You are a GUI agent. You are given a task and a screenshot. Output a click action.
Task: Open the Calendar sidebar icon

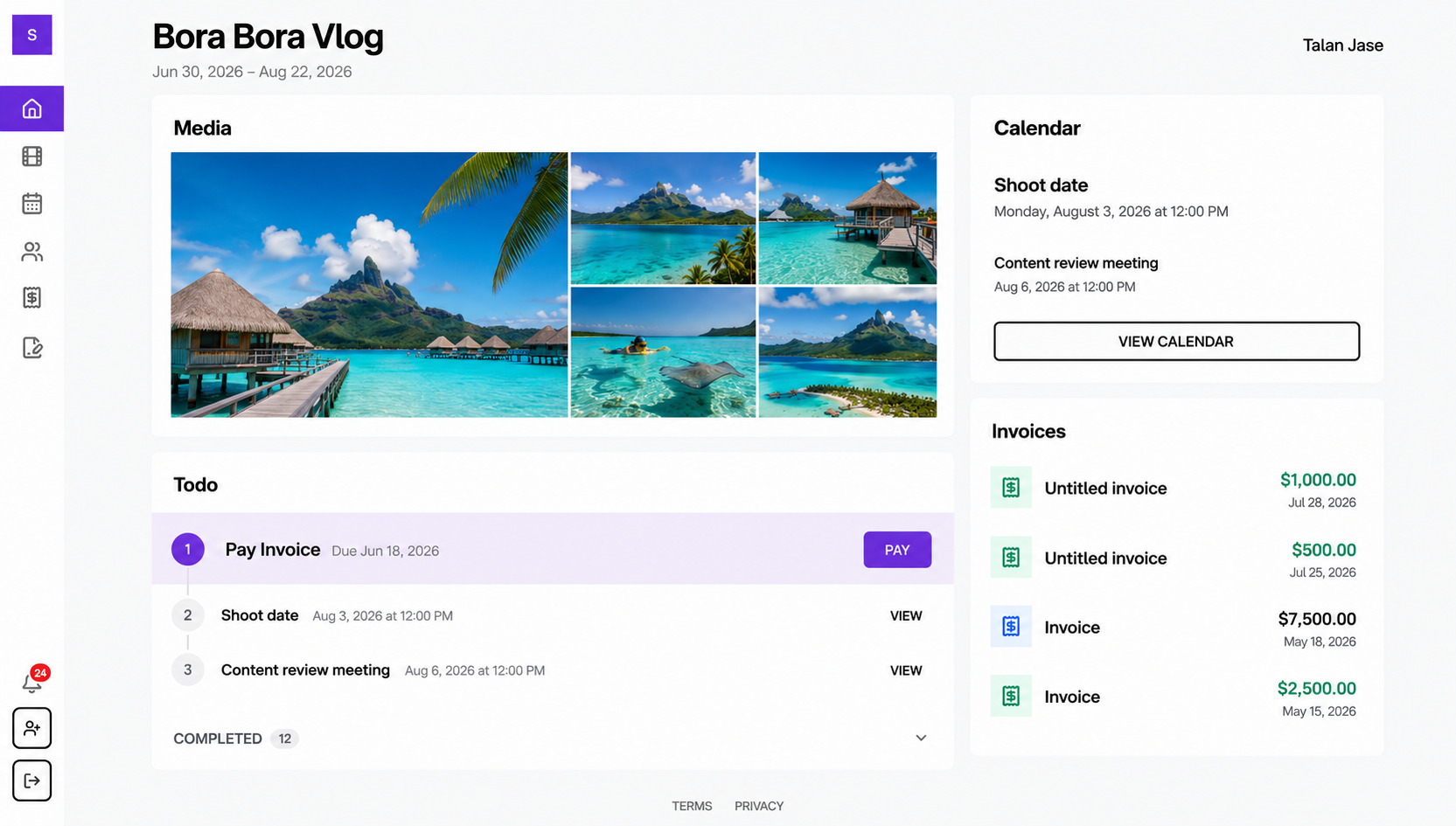(x=31, y=204)
